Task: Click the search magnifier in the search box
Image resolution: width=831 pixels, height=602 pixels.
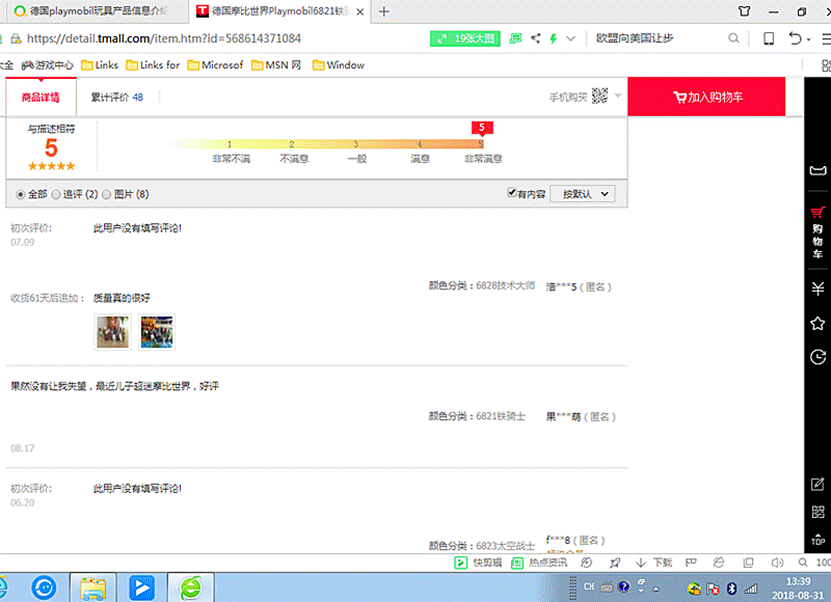Action: [x=734, y=38]
